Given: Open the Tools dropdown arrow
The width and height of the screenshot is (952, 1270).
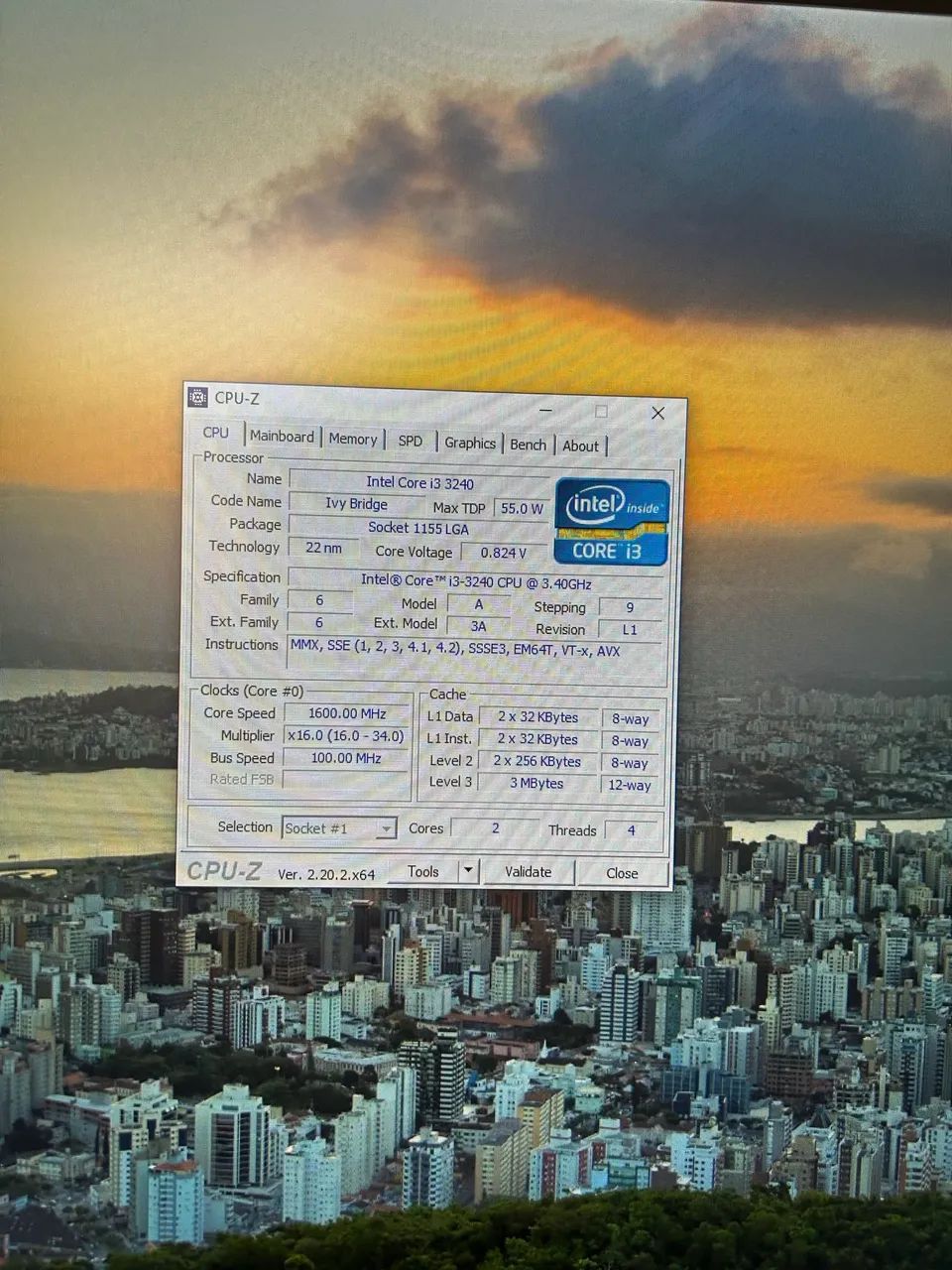Looking at the screenshot, I should pyautogui.click(x=468, y=871).
